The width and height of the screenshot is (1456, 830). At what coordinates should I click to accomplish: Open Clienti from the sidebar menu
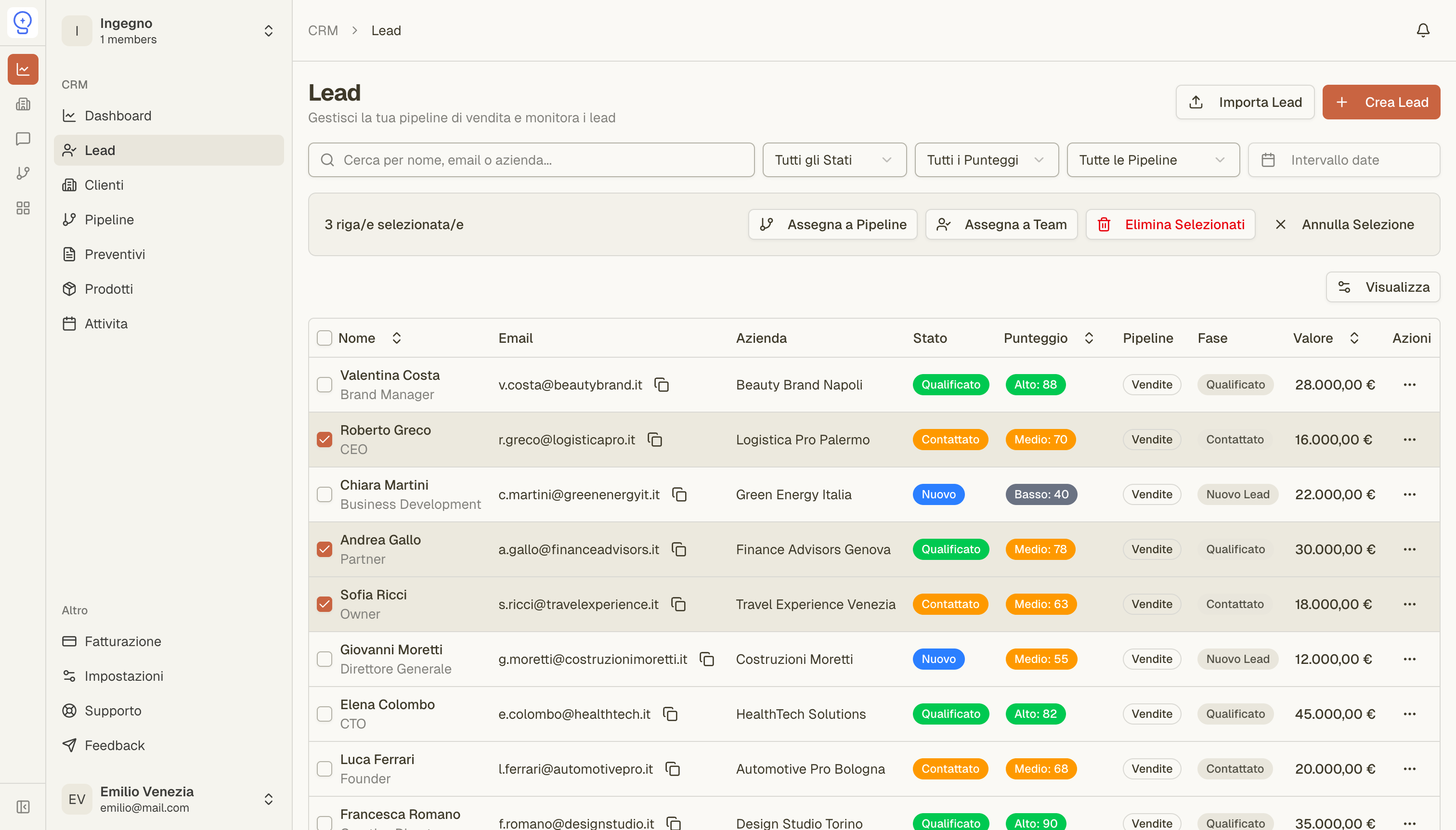click(x=104, y=185)
